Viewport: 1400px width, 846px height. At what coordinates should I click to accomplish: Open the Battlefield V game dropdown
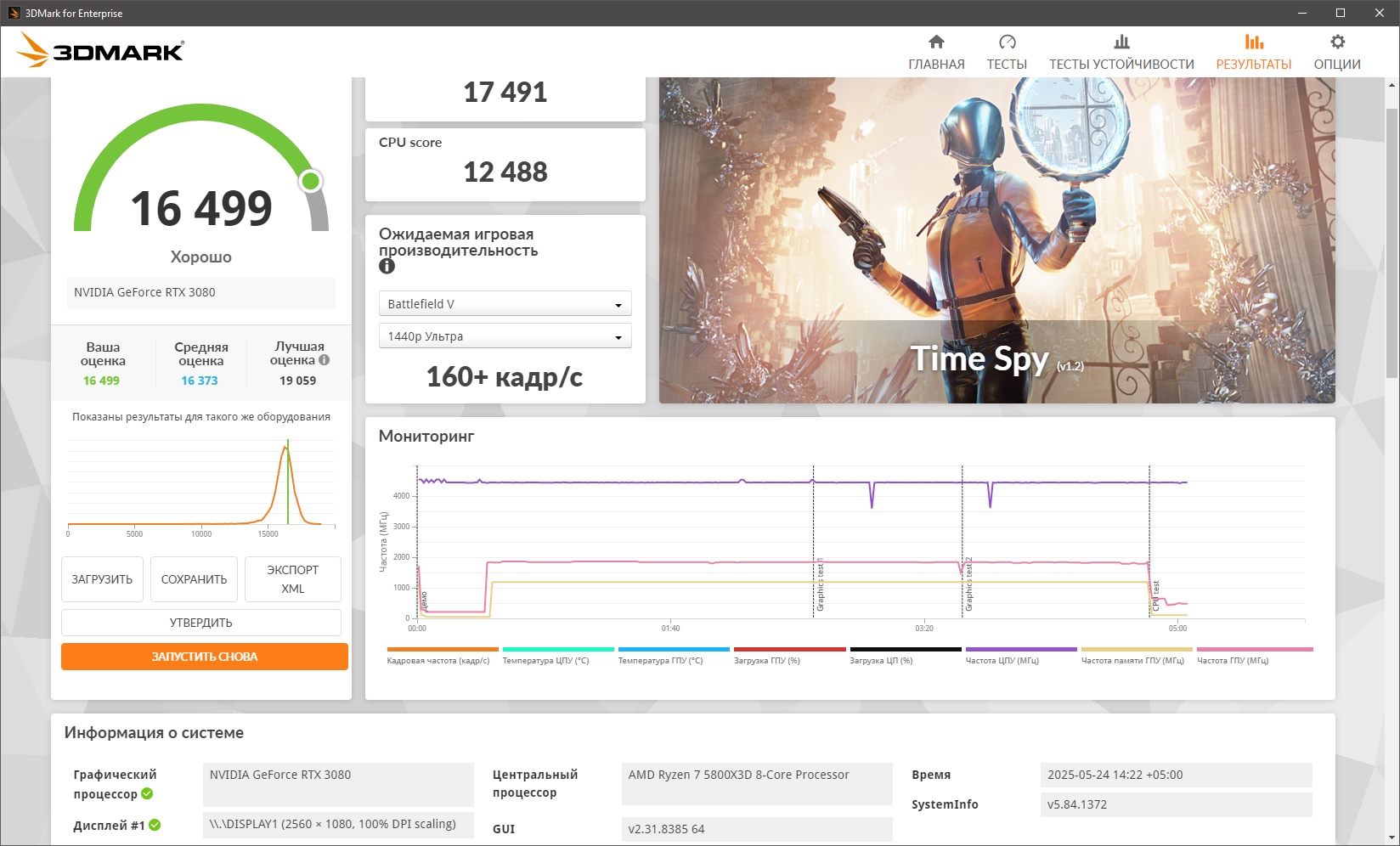pos(505,304)
